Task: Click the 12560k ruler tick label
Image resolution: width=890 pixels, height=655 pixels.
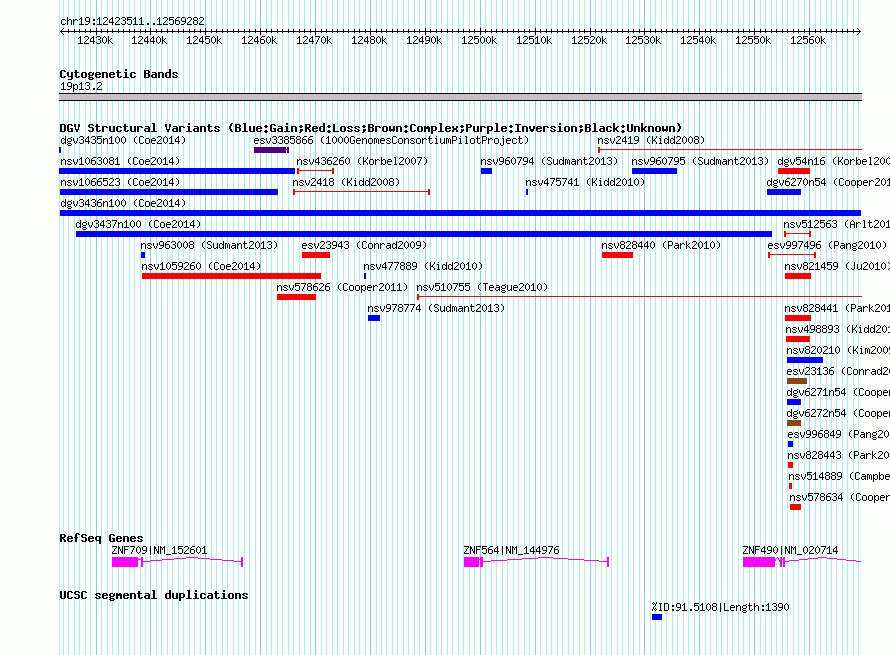Action: (x=808, y=40)
